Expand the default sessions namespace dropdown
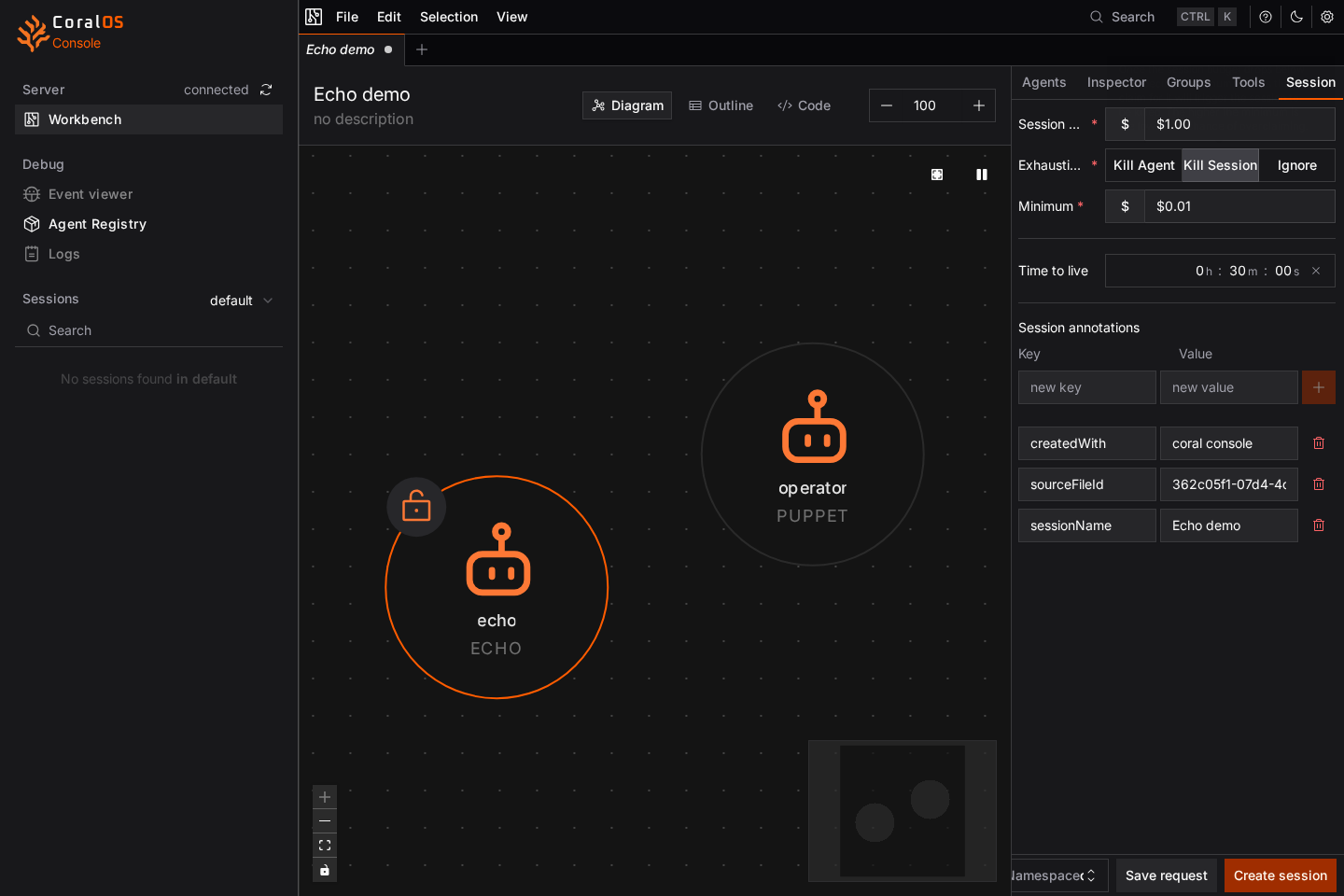 pos(242,301)
